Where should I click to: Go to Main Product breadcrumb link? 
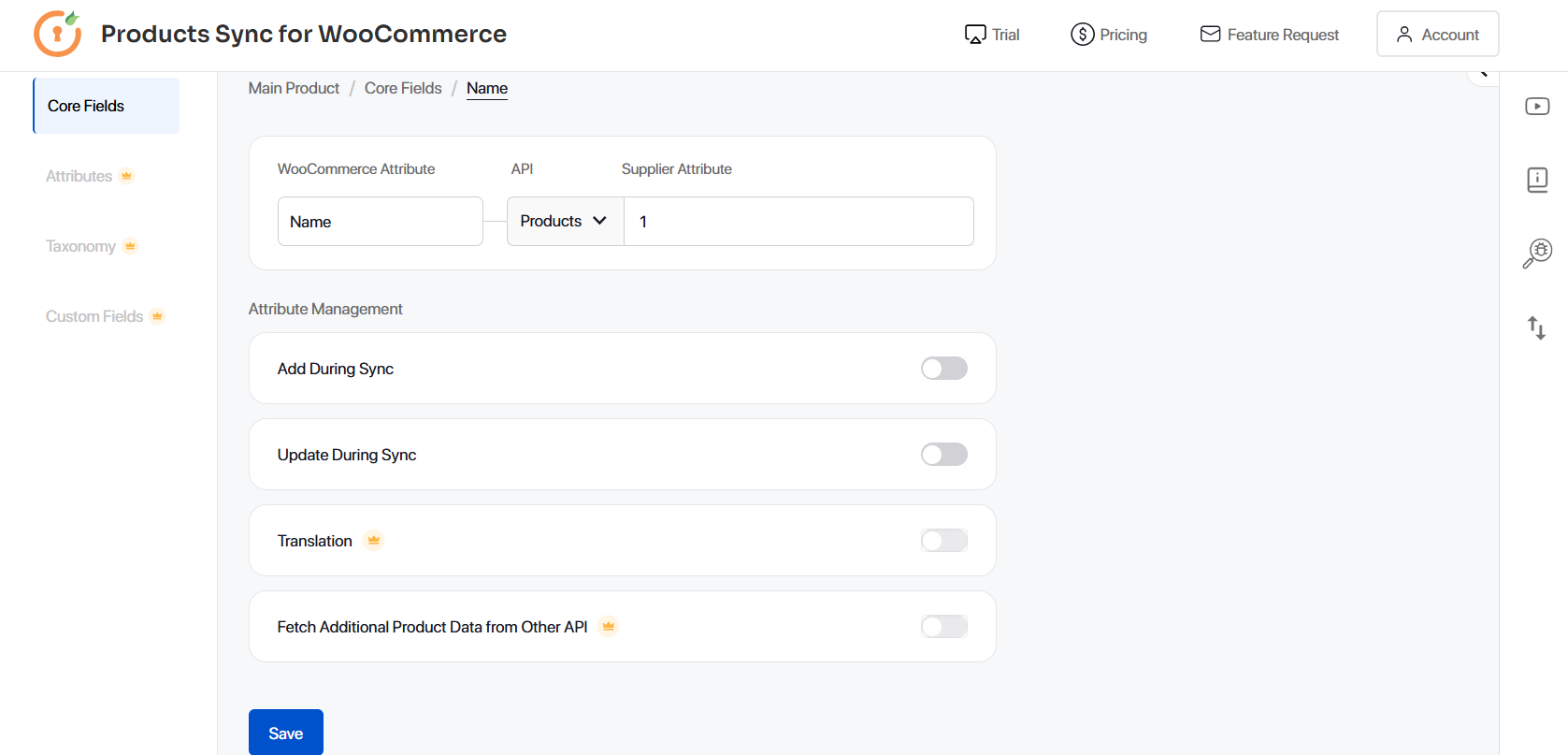coord(294,88)
